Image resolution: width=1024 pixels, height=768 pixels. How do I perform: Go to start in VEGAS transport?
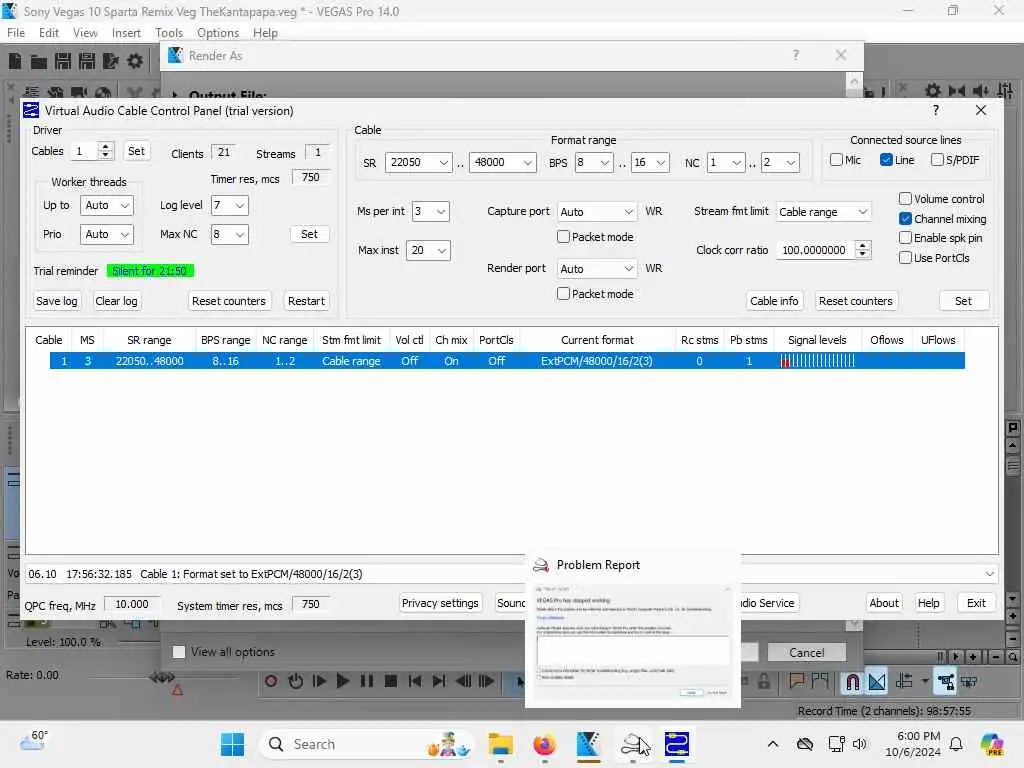[x=415, y=681]
